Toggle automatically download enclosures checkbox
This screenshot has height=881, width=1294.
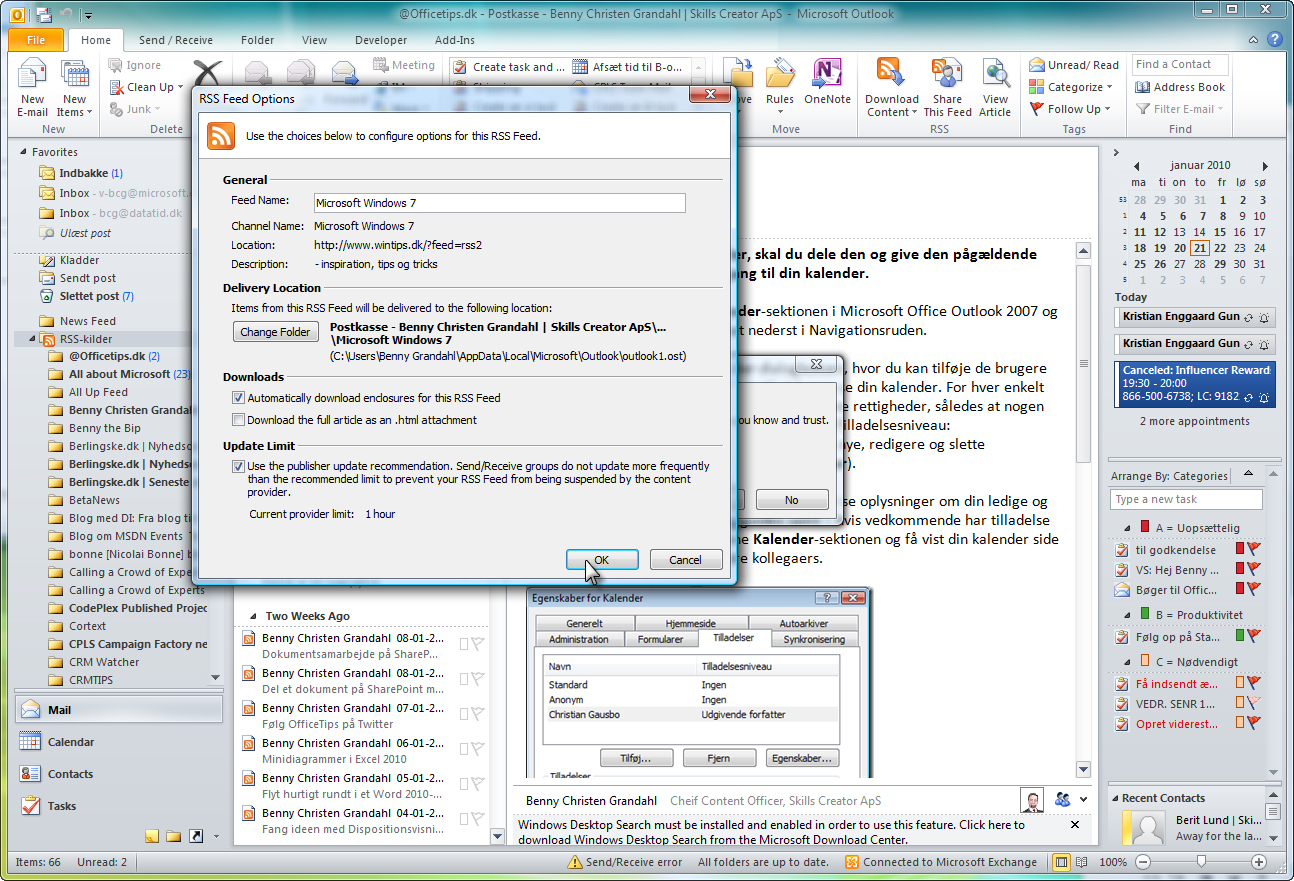(238, 398)
